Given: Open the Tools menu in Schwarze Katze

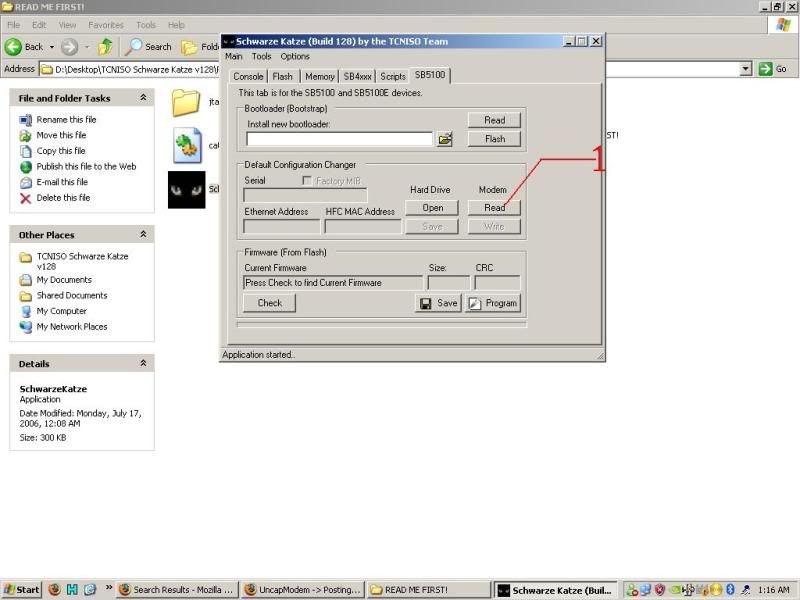Looking at the screenshot, I should [261, 57].
